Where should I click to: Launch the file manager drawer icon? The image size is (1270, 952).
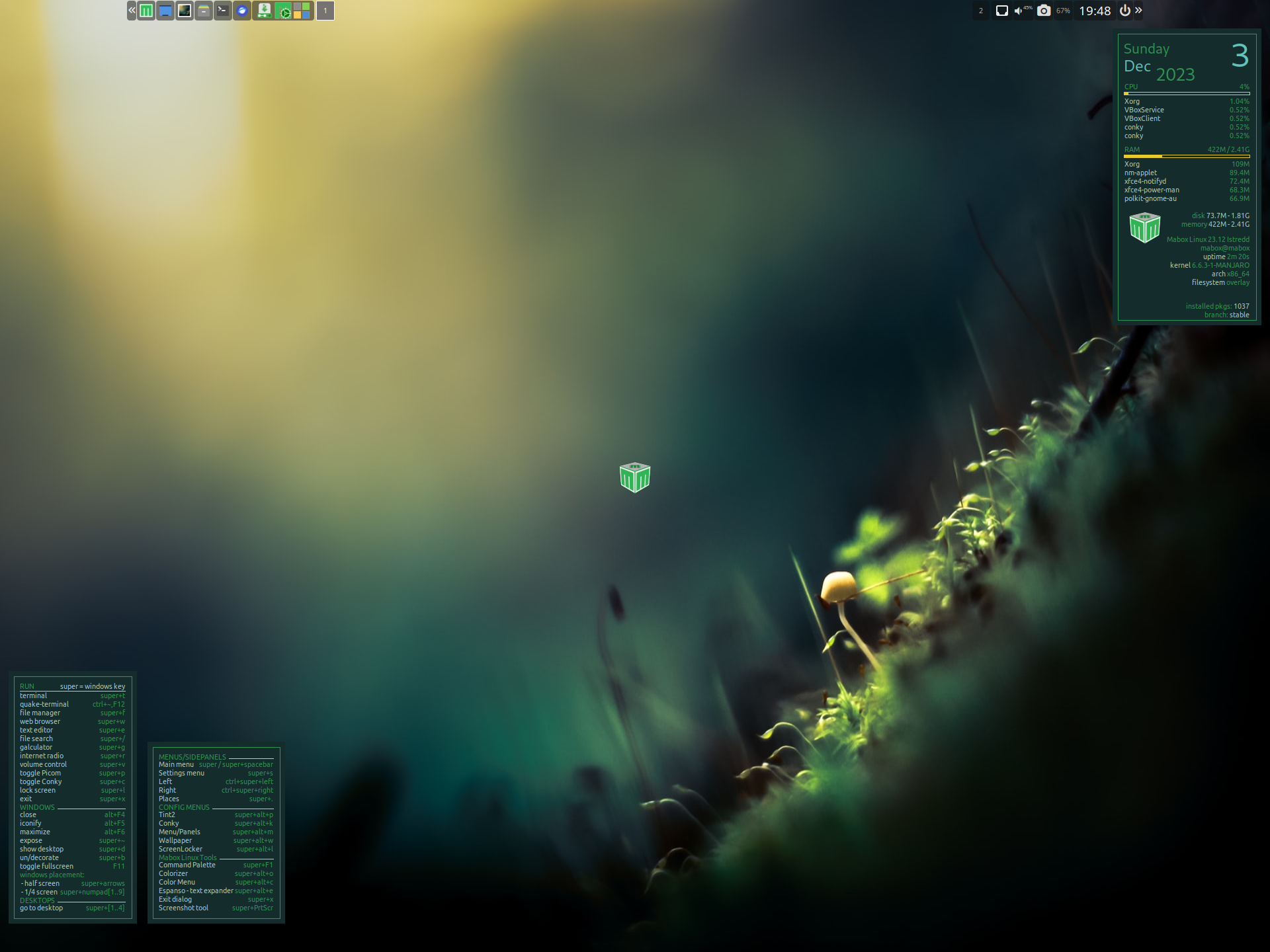tap(204, 11)
